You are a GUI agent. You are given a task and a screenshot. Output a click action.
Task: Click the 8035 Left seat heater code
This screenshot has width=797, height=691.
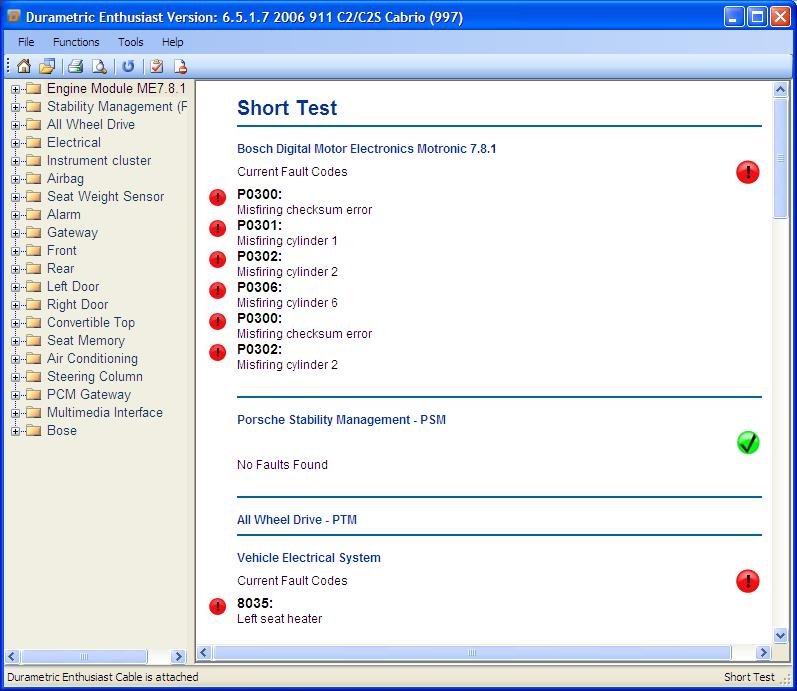click(255, 603)
